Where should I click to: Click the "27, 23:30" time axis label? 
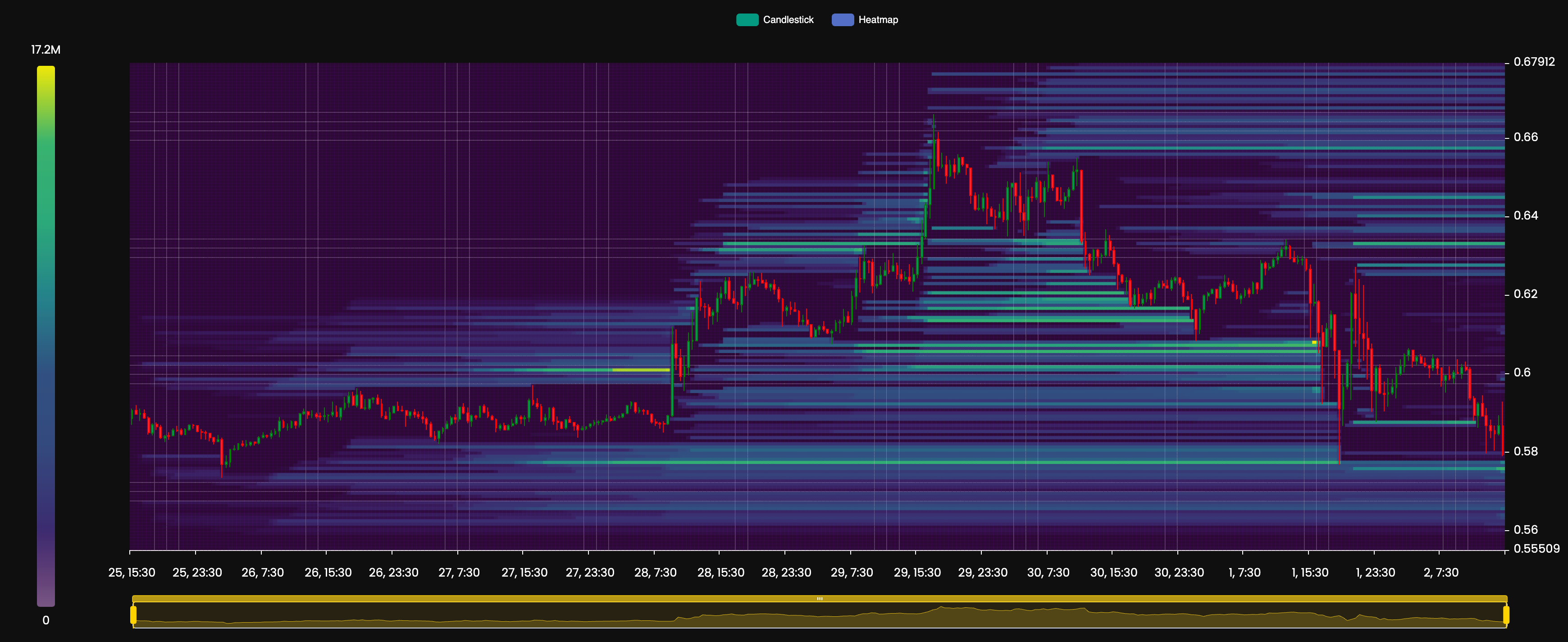tap(590, 573)
